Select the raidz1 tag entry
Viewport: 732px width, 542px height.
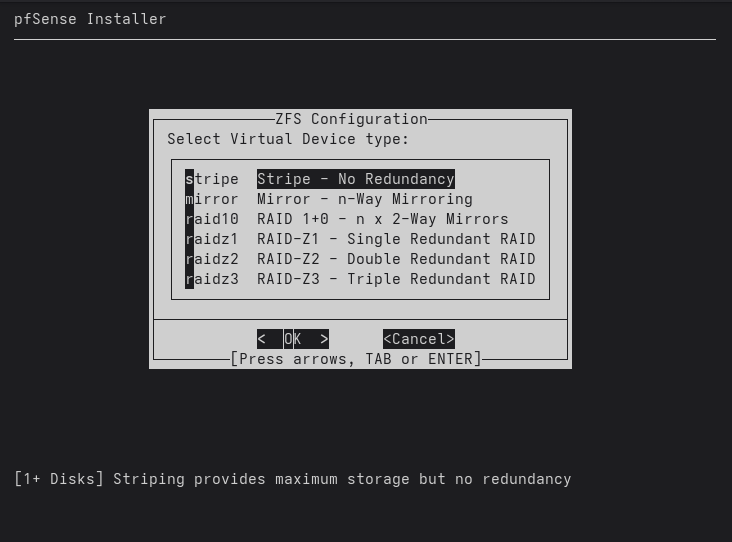212,239
